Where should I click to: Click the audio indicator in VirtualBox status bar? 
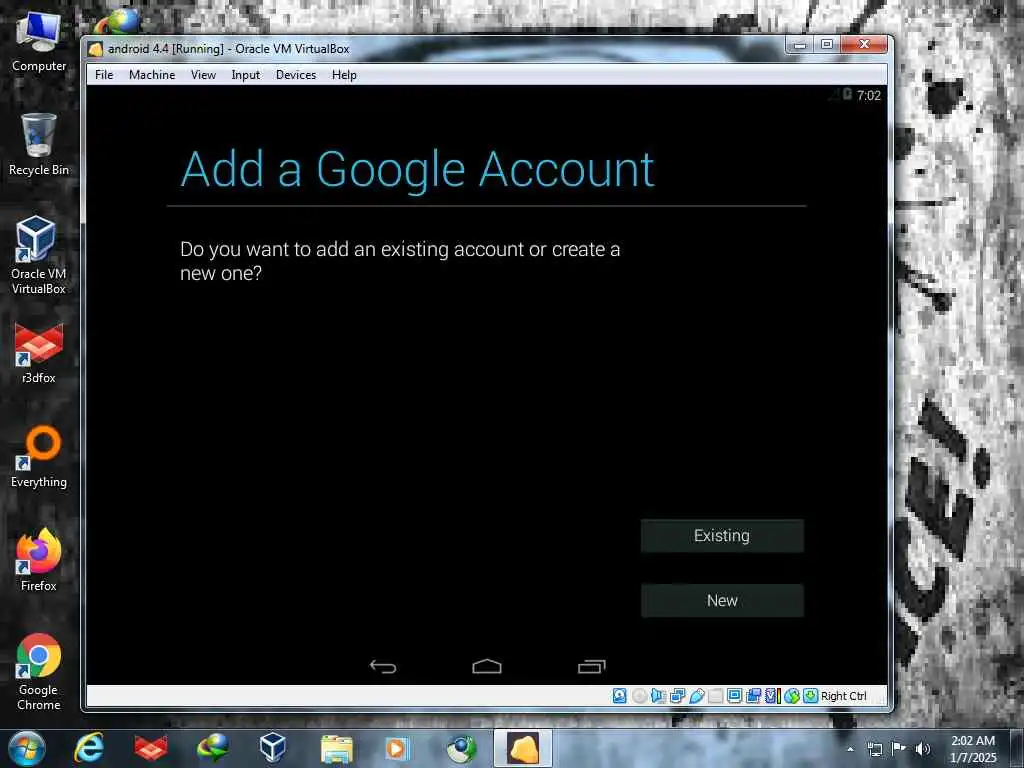click(658, 696)
